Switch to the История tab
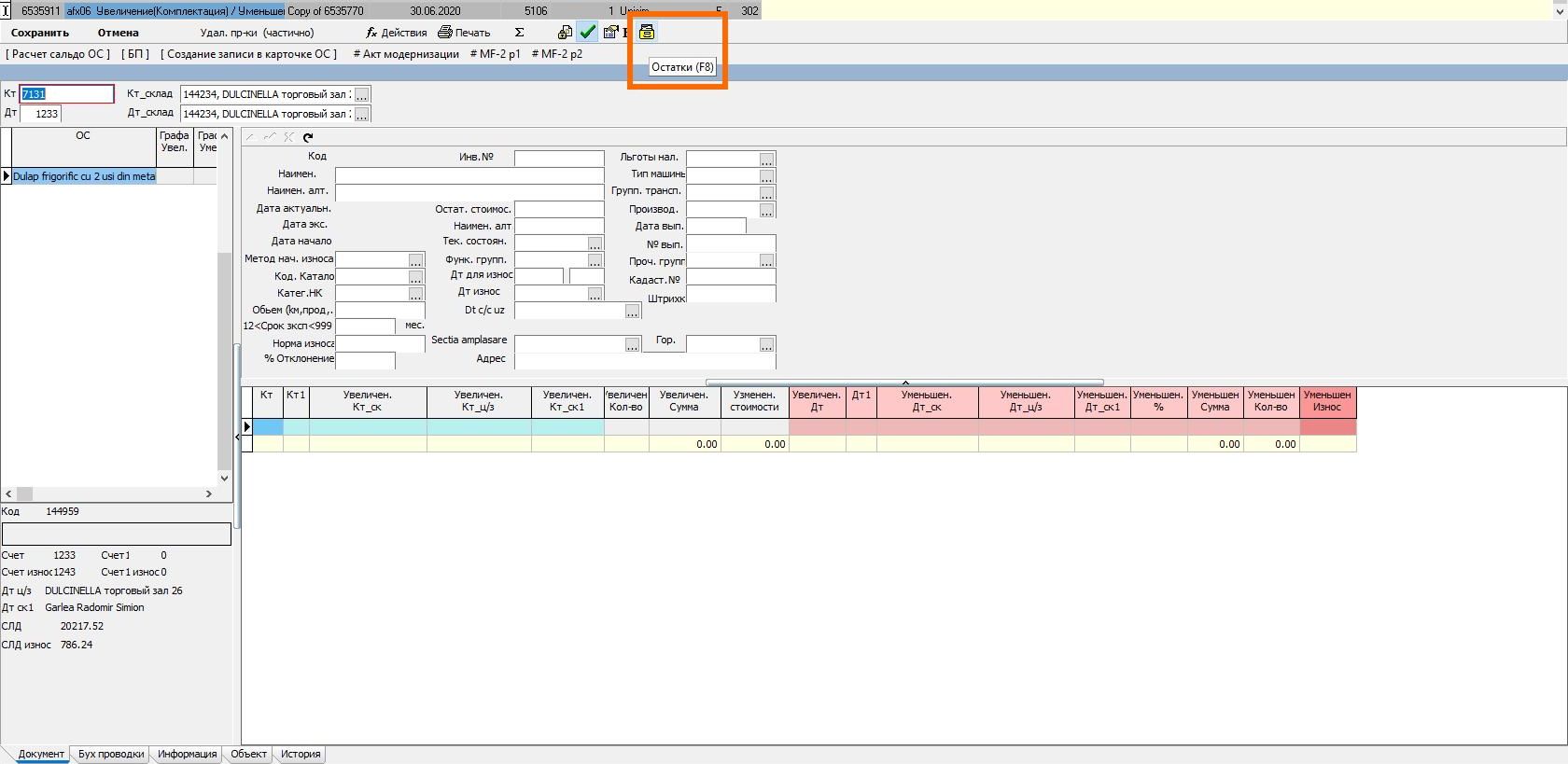This screenshot has width=1568, height=764. (301, 754)
